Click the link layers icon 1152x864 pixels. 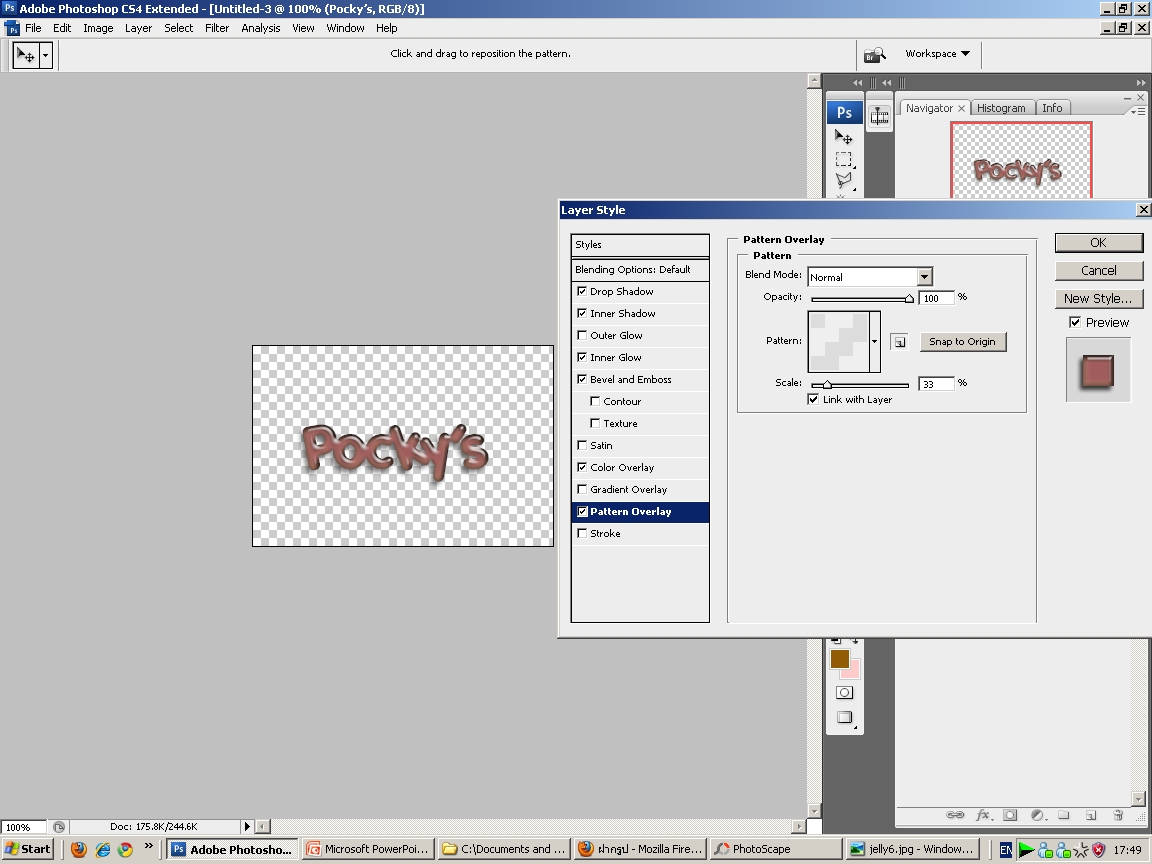tap(954, 815)
